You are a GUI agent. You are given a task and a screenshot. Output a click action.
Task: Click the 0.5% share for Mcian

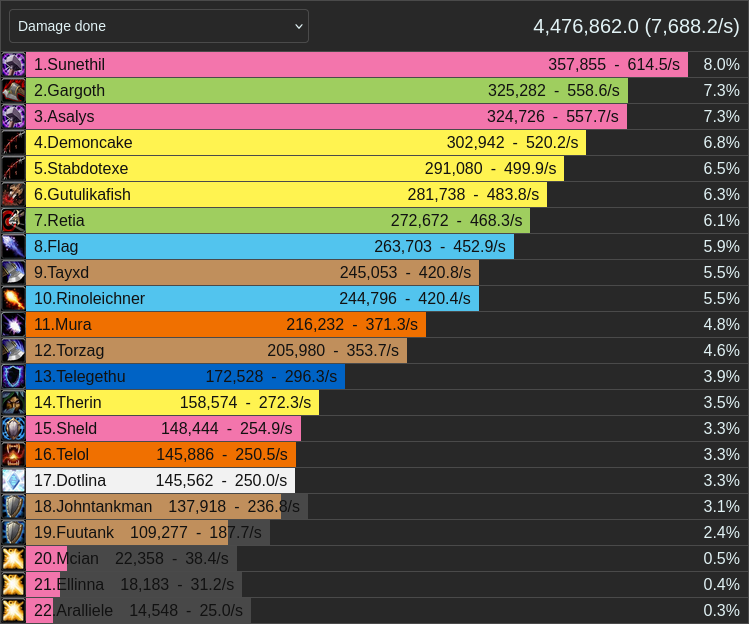[721, 559]
